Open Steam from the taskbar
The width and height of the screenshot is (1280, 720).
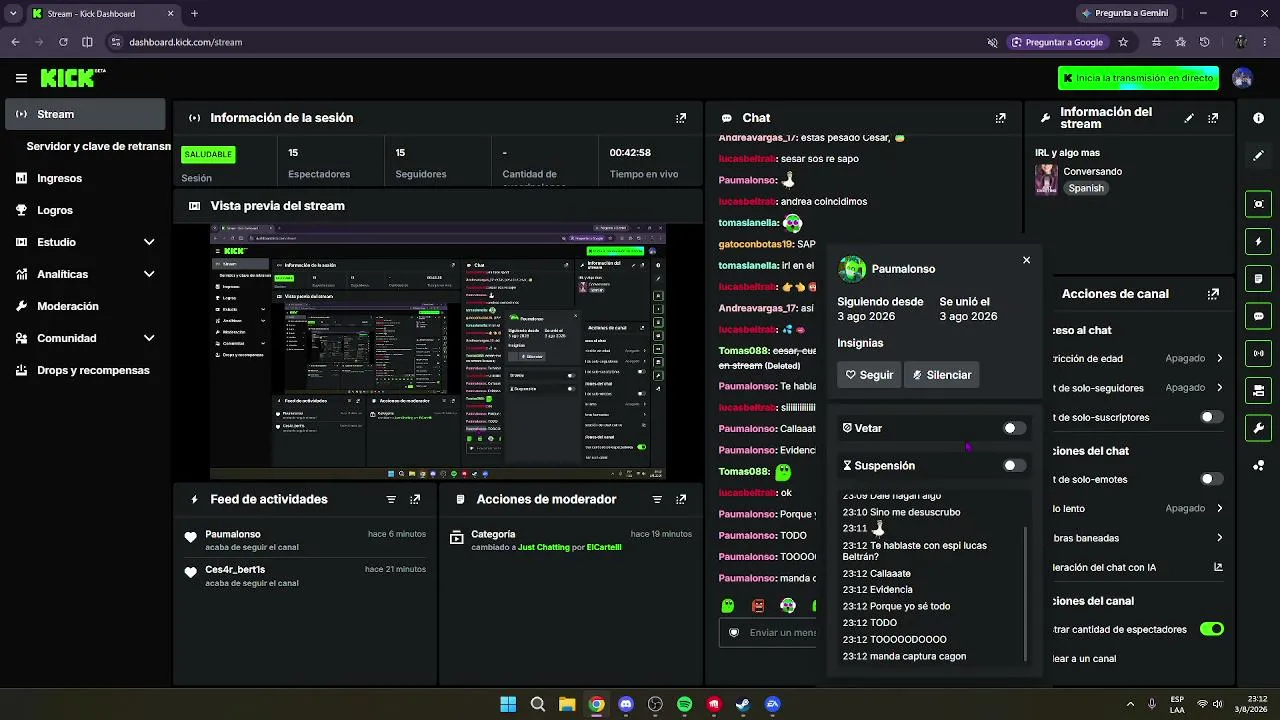[743, 704]
